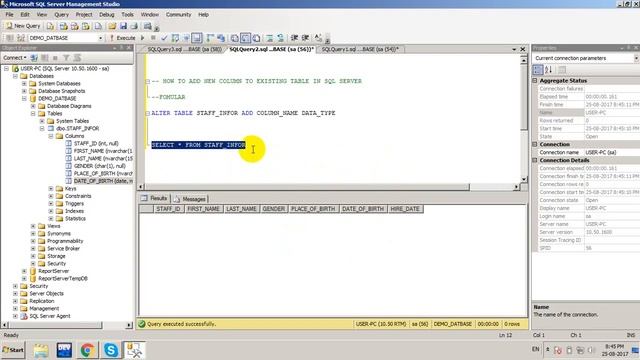Select the STAFF_ID column in tree
640x360 pixels.
96,144
